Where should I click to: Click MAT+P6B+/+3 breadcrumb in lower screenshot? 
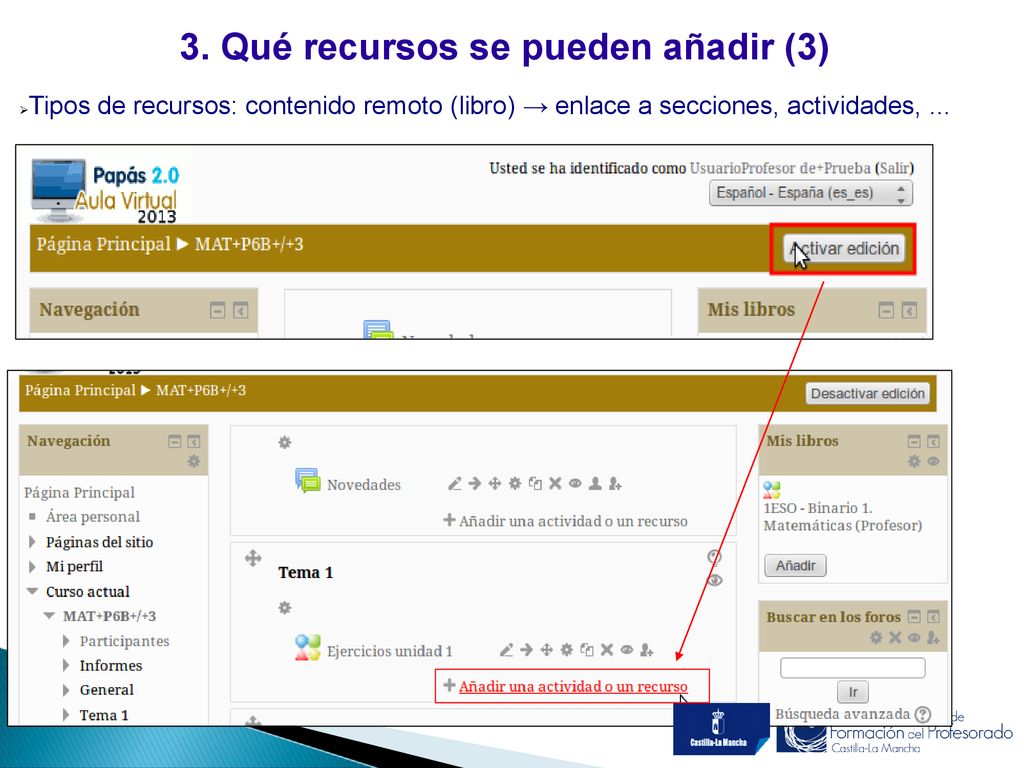pyautogui.click(x=200, y=391)
